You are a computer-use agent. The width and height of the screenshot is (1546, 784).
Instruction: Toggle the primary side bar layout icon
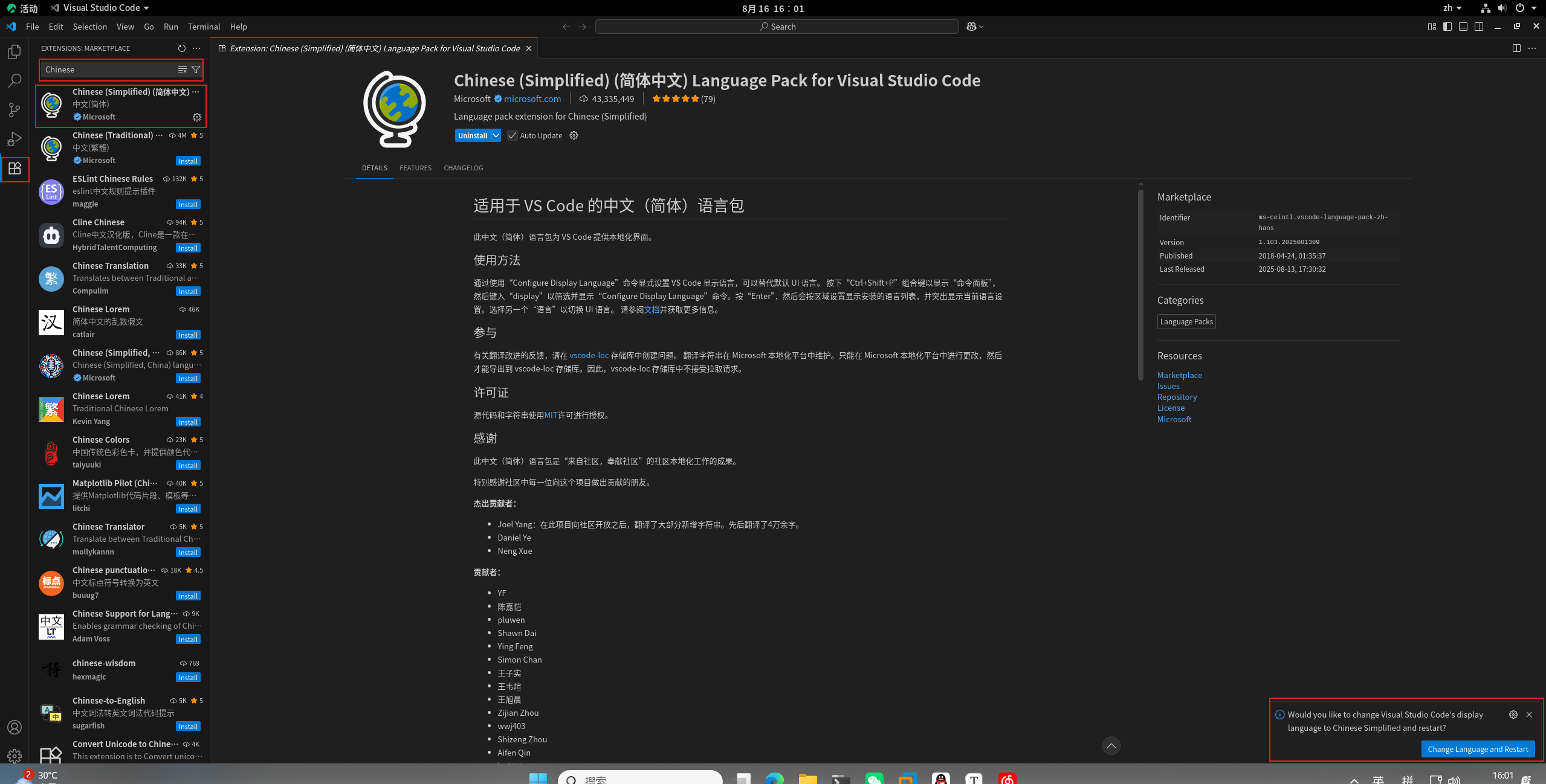tap(1447, 27)
